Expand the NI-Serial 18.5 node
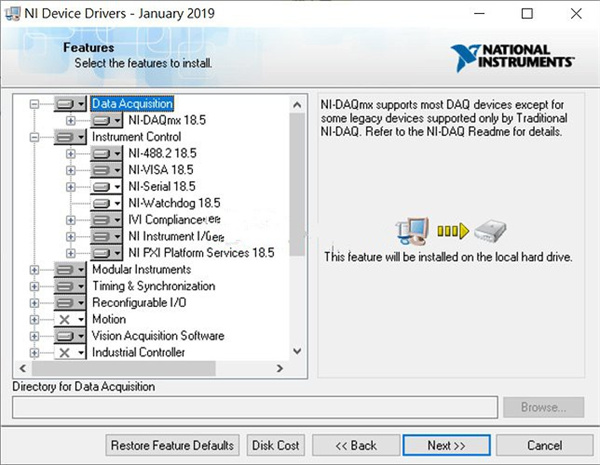Screen dimensions: 600x465 [x=70, y=187]
